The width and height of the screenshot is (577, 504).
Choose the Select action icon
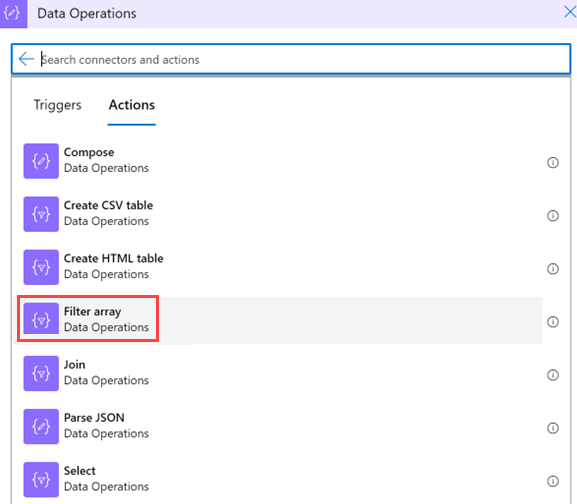(41, 479)
